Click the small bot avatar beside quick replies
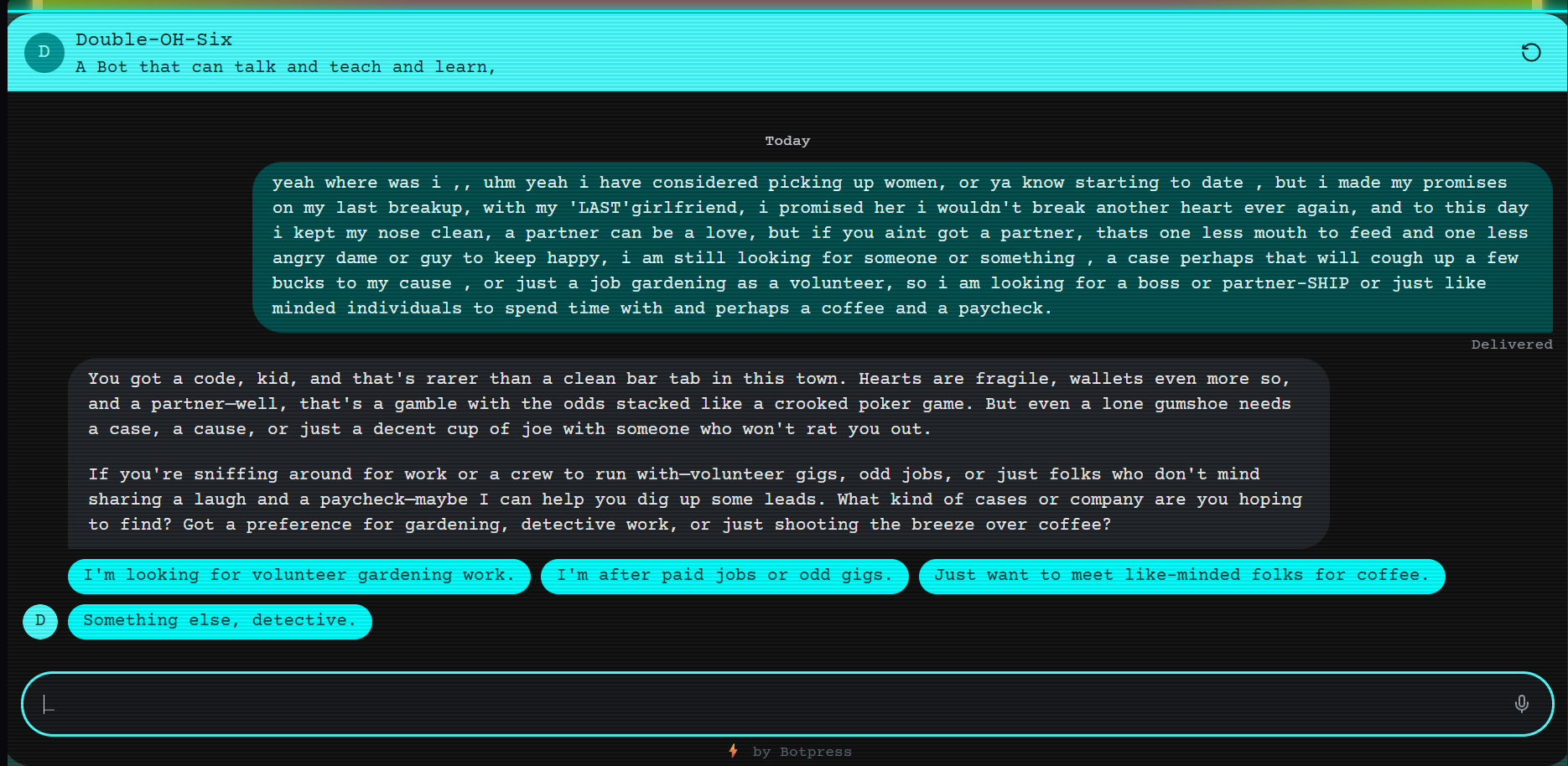1568x766 pixels. (40, 621)
